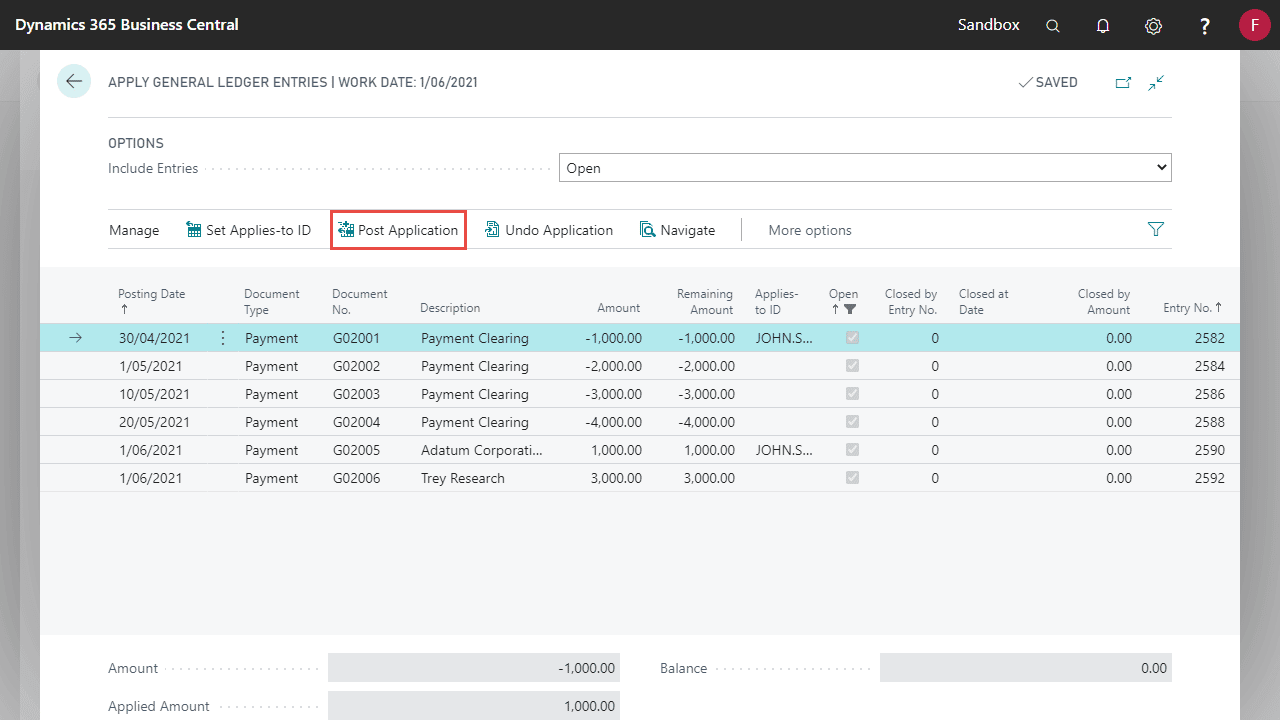This screenshot has height=720, width=1280.
Task: Open Remaining Amount column header menu
Action: coord(705,301)
